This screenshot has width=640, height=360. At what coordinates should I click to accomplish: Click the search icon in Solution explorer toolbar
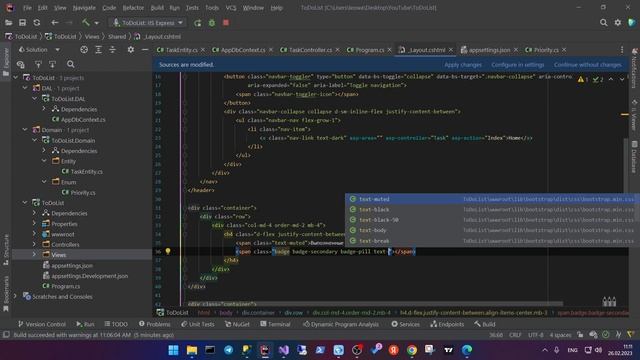(71, 64)
